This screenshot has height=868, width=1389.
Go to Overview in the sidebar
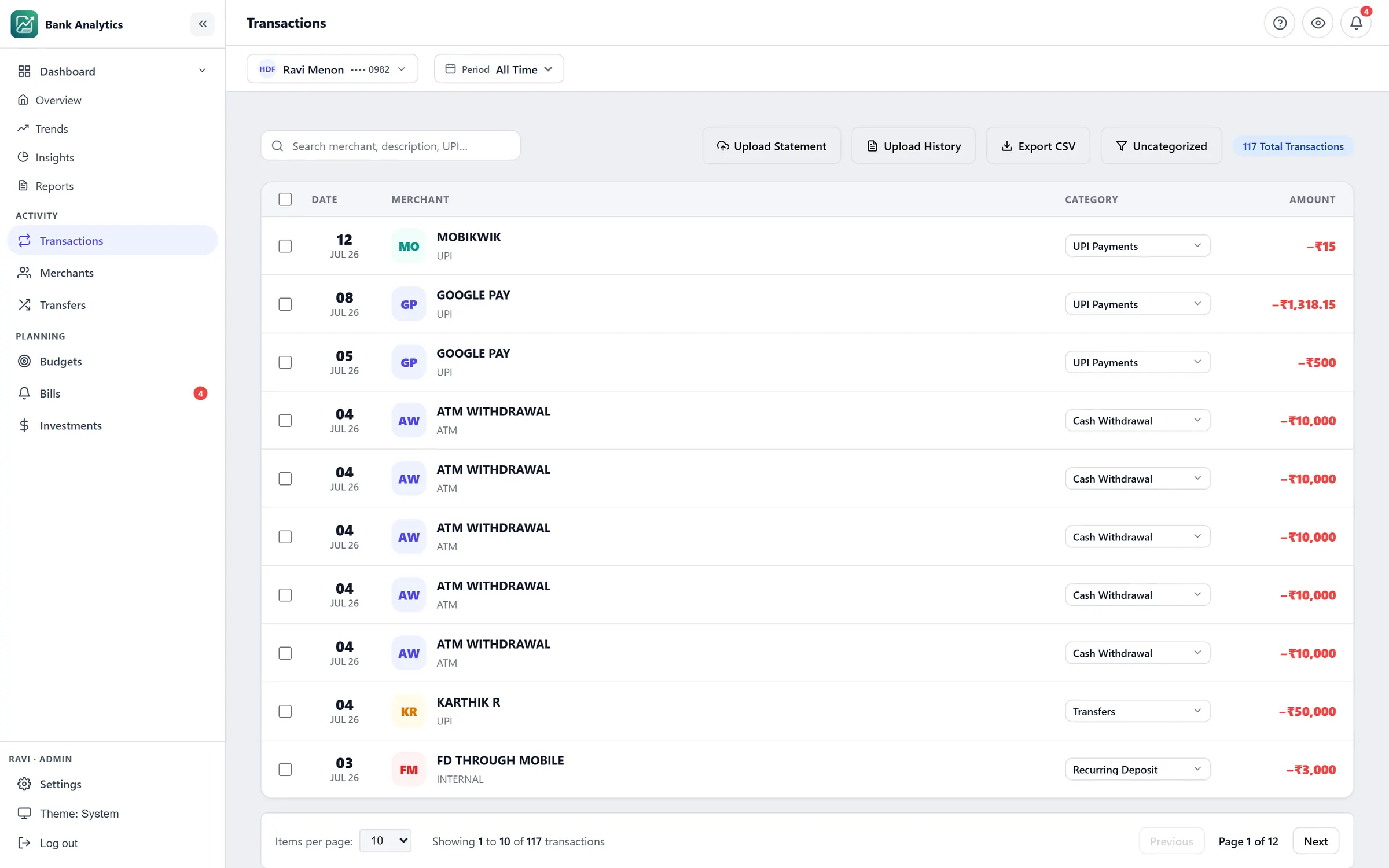tap(58, 100)
